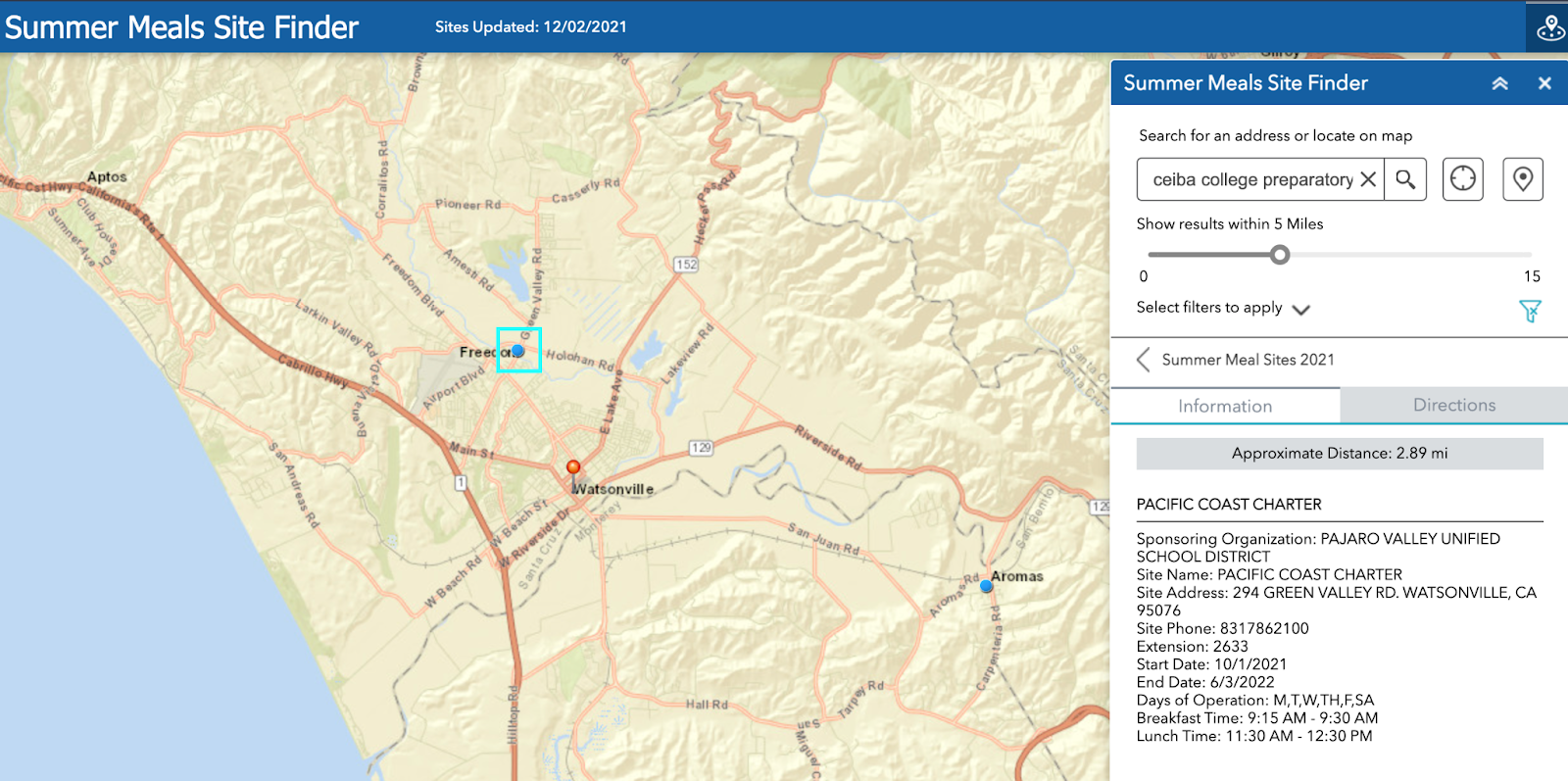Close the Summer Meals Site Finder panel
This screenshot has width=1568, height=781.
[1544, 83]
